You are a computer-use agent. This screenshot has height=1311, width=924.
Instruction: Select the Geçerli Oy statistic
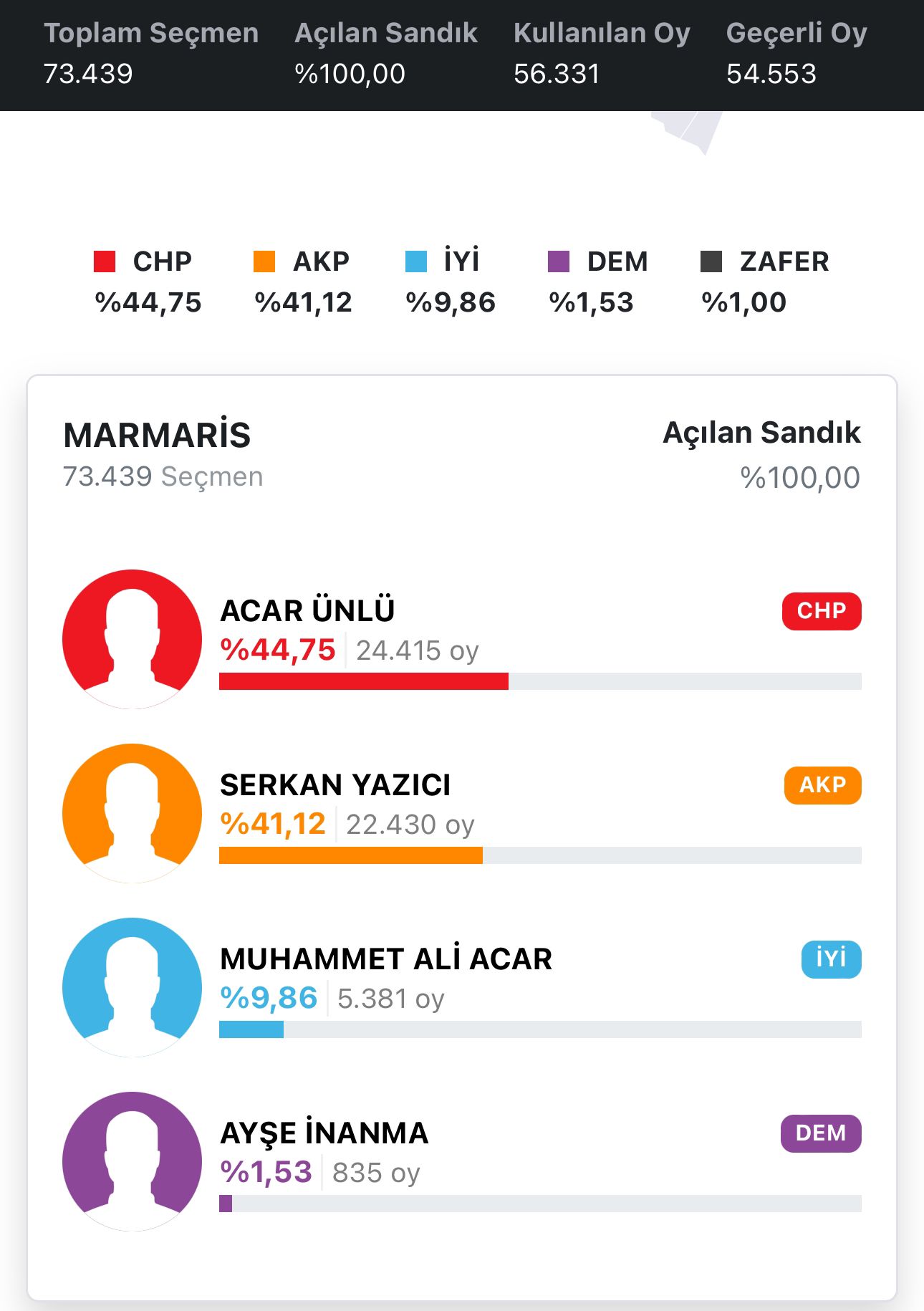tap(796, 53)
